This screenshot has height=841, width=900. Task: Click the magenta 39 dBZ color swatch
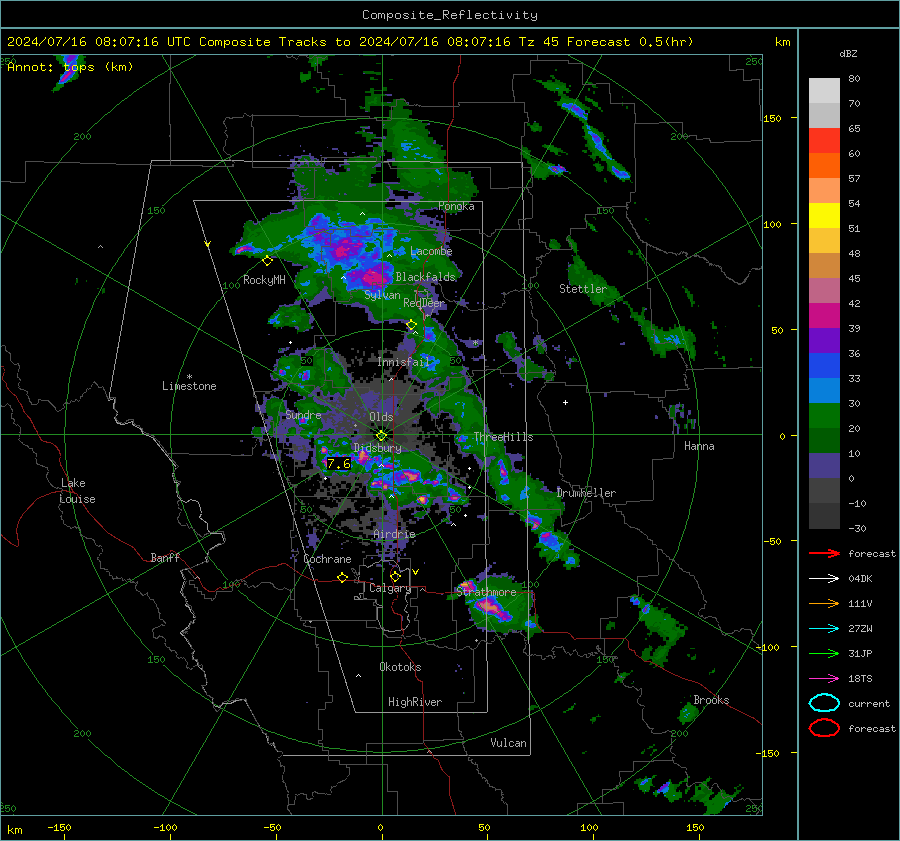click(x=824, y=316)
